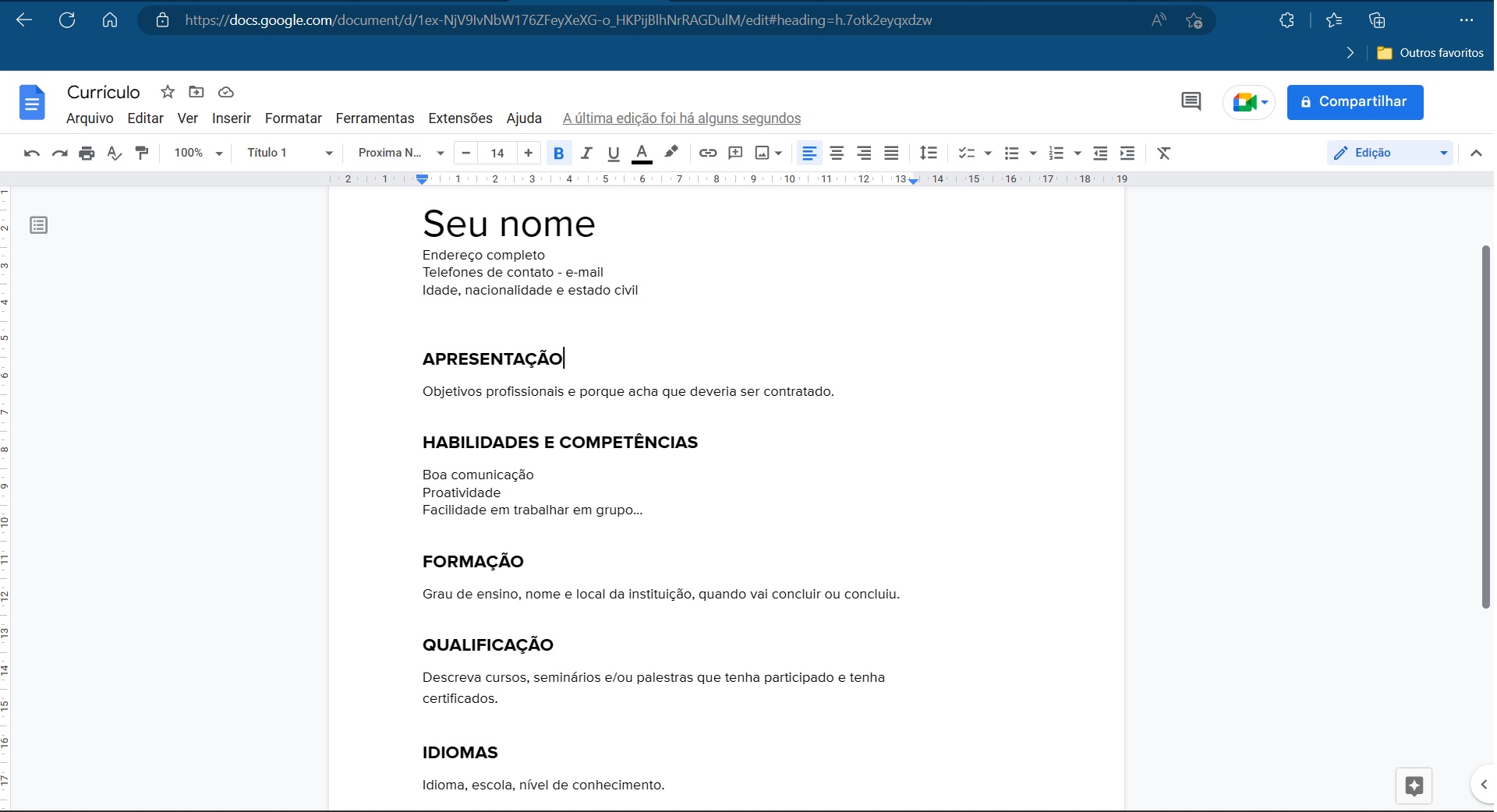Toggle italic formatting
This screenshot has height=812, width=1497.
point(586,154)
